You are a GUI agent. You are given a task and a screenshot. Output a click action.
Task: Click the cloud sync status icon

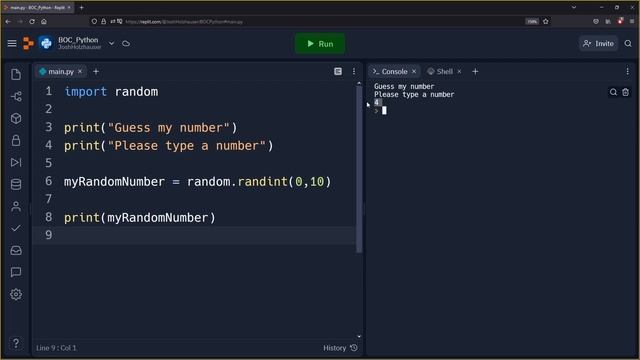click(126, 44)
